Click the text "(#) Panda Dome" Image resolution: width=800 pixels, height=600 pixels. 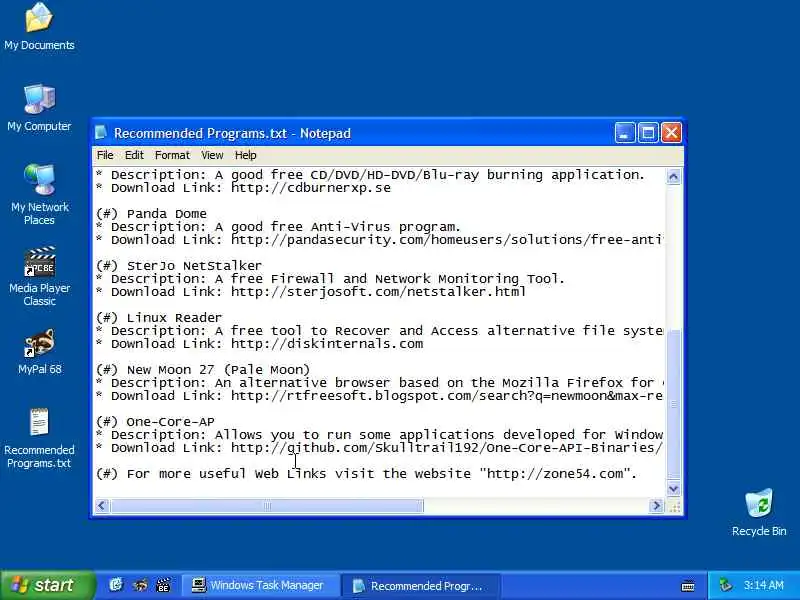pyautogui.click(x=152, y=213)
